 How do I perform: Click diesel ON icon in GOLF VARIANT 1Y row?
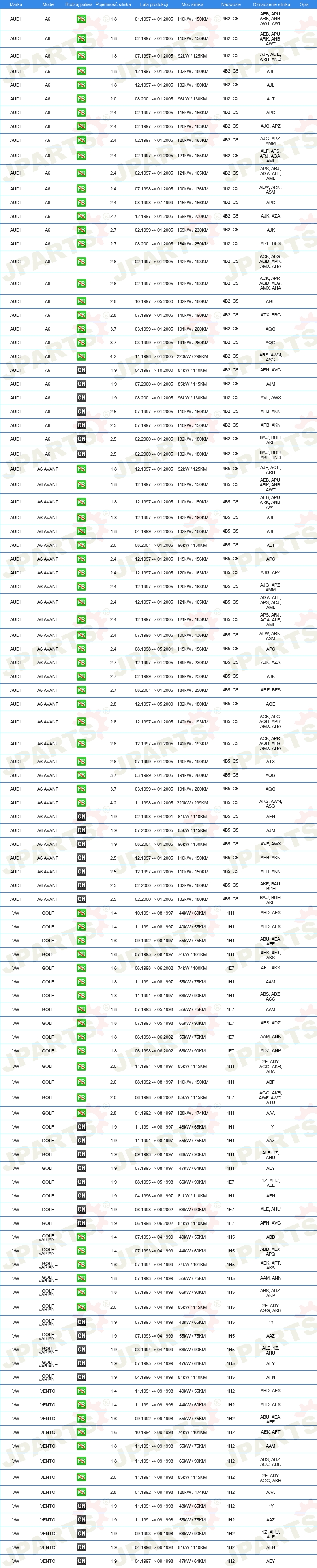click(81, 1322)
